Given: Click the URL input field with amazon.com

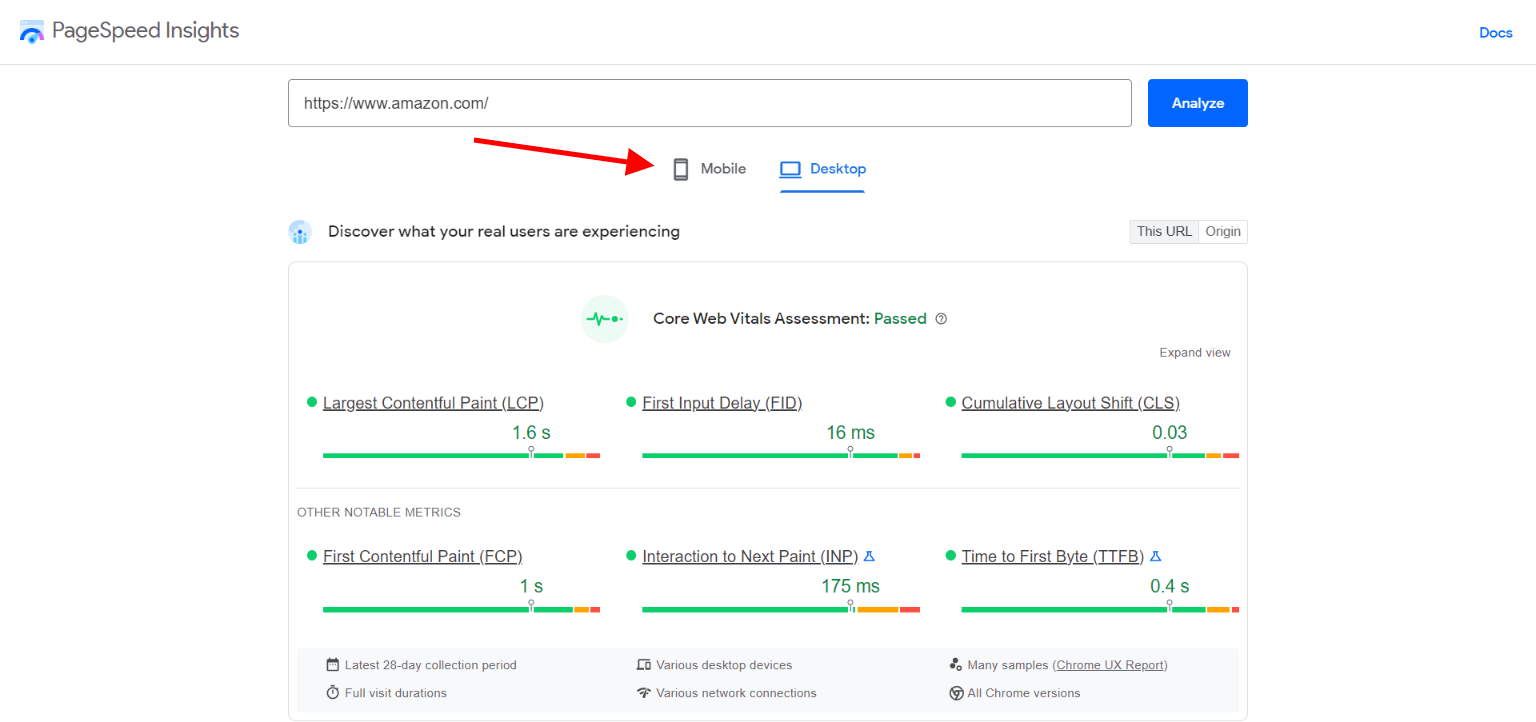Looking at the screenshot, I should point(710,103).
